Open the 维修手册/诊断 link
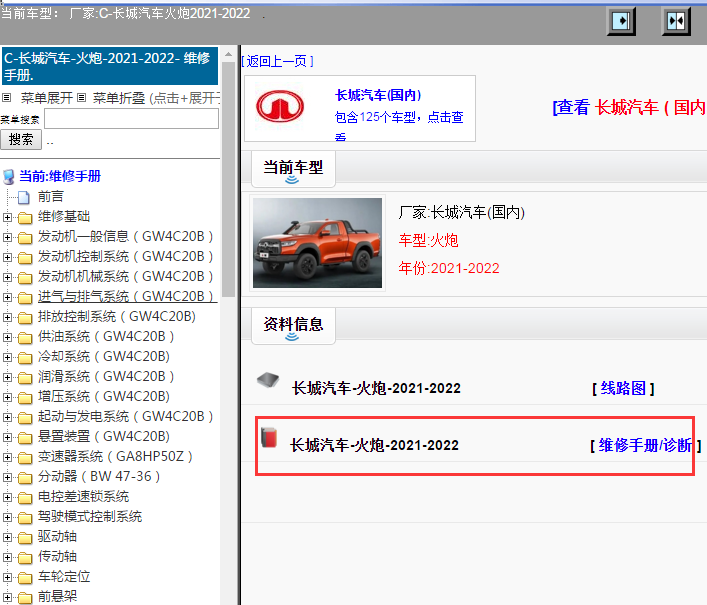Viewport: 707px width, 605px height. tap(645, 445)
